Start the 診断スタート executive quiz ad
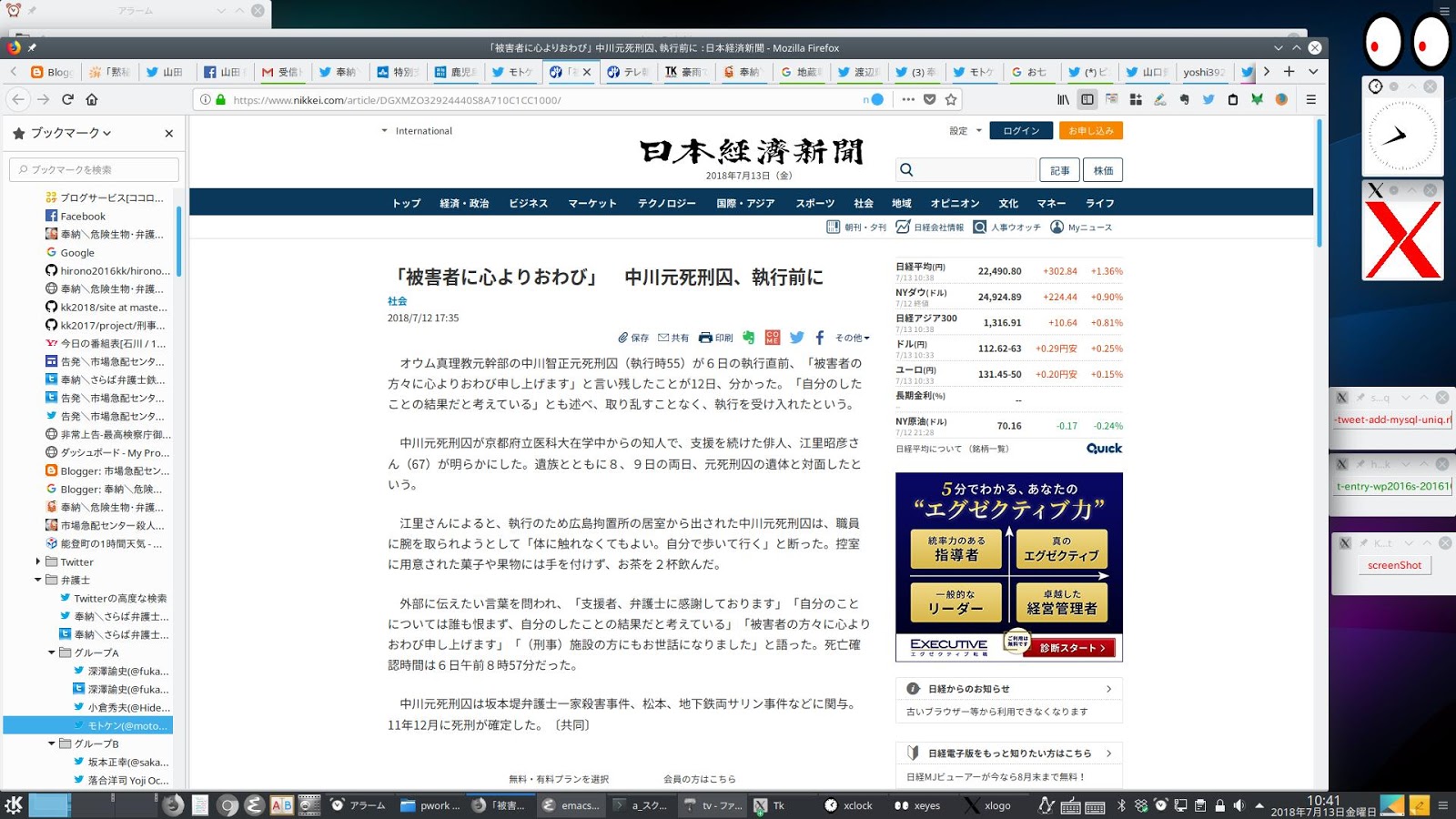 click(1072, 648)
